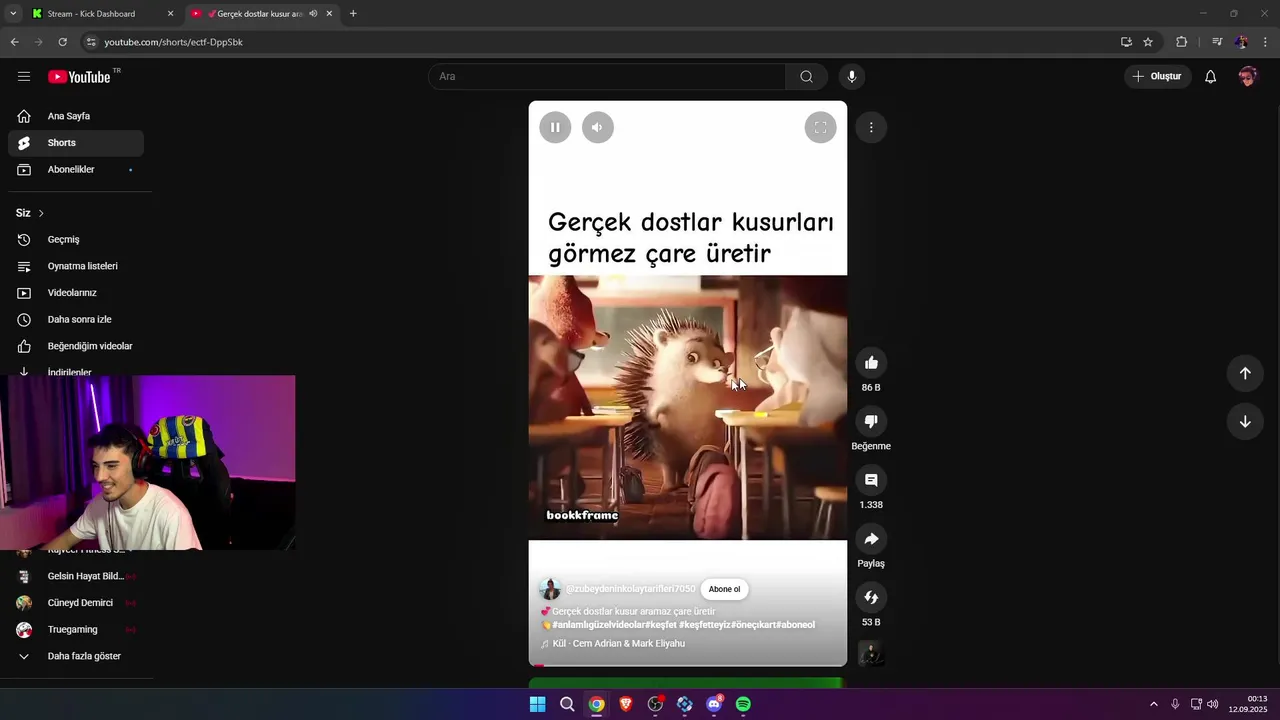The height and width of the screenshot is (720, 1280).
Task: Open Beğendiğim videolar in sidebar
Action: click(76, 346)
